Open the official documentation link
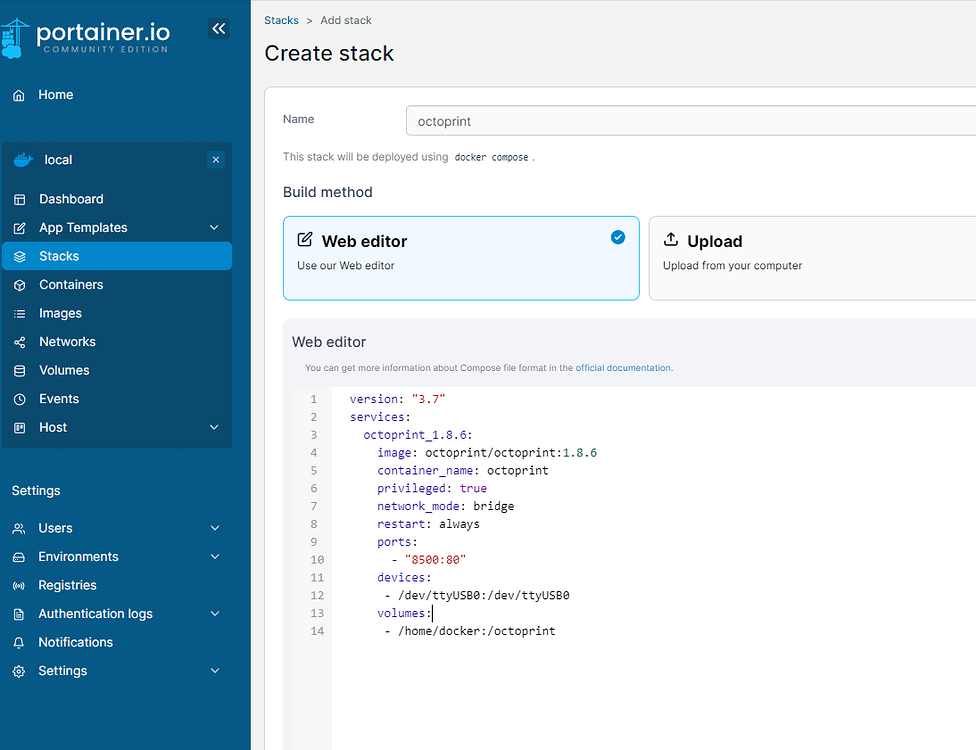 click(x=623, y=368)
